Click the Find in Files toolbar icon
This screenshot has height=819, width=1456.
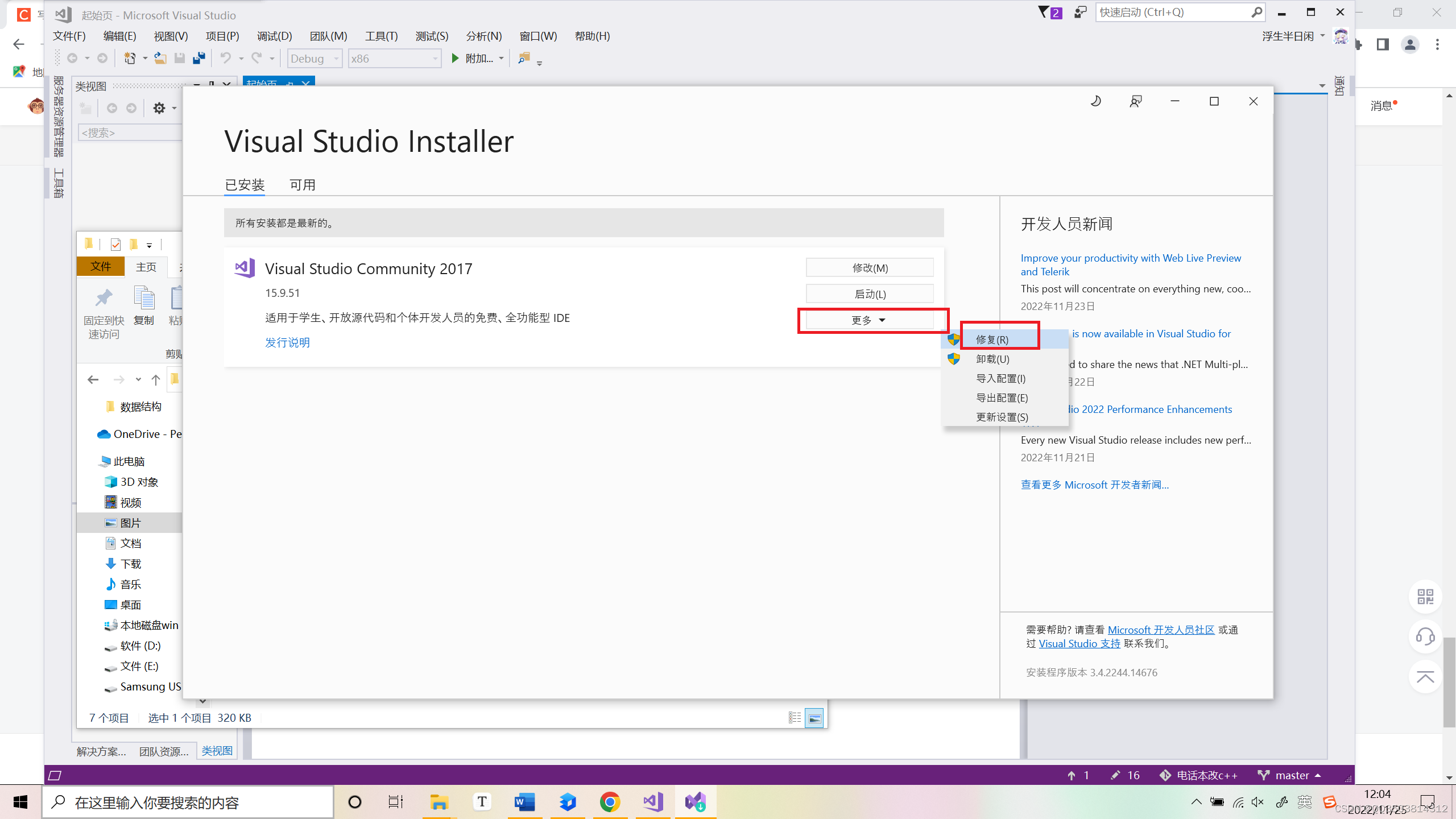(x=524, y=59)
